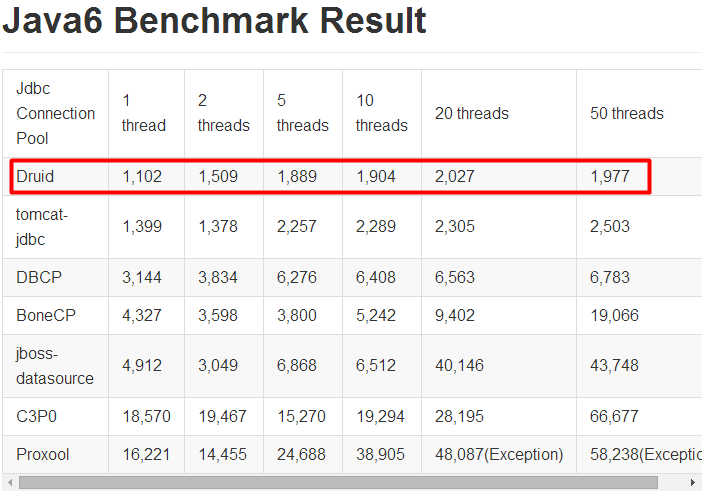Click the Proxool row label
This screenshot has width=704, height=493.
coord(43,454)
